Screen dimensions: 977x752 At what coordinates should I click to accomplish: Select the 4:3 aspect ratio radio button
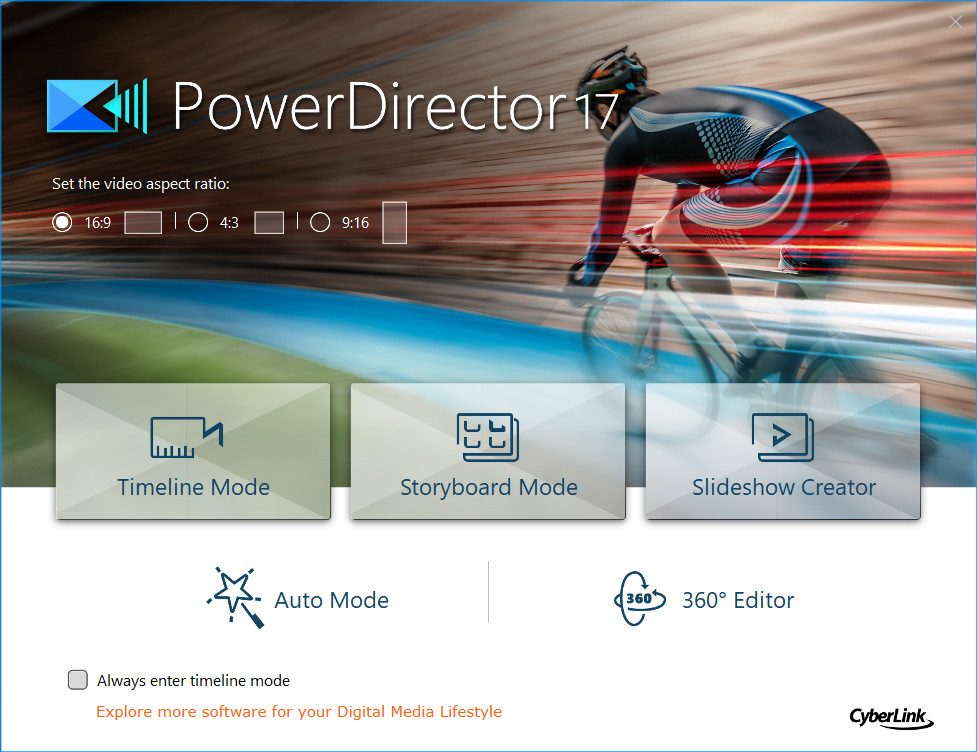point(197,222)
